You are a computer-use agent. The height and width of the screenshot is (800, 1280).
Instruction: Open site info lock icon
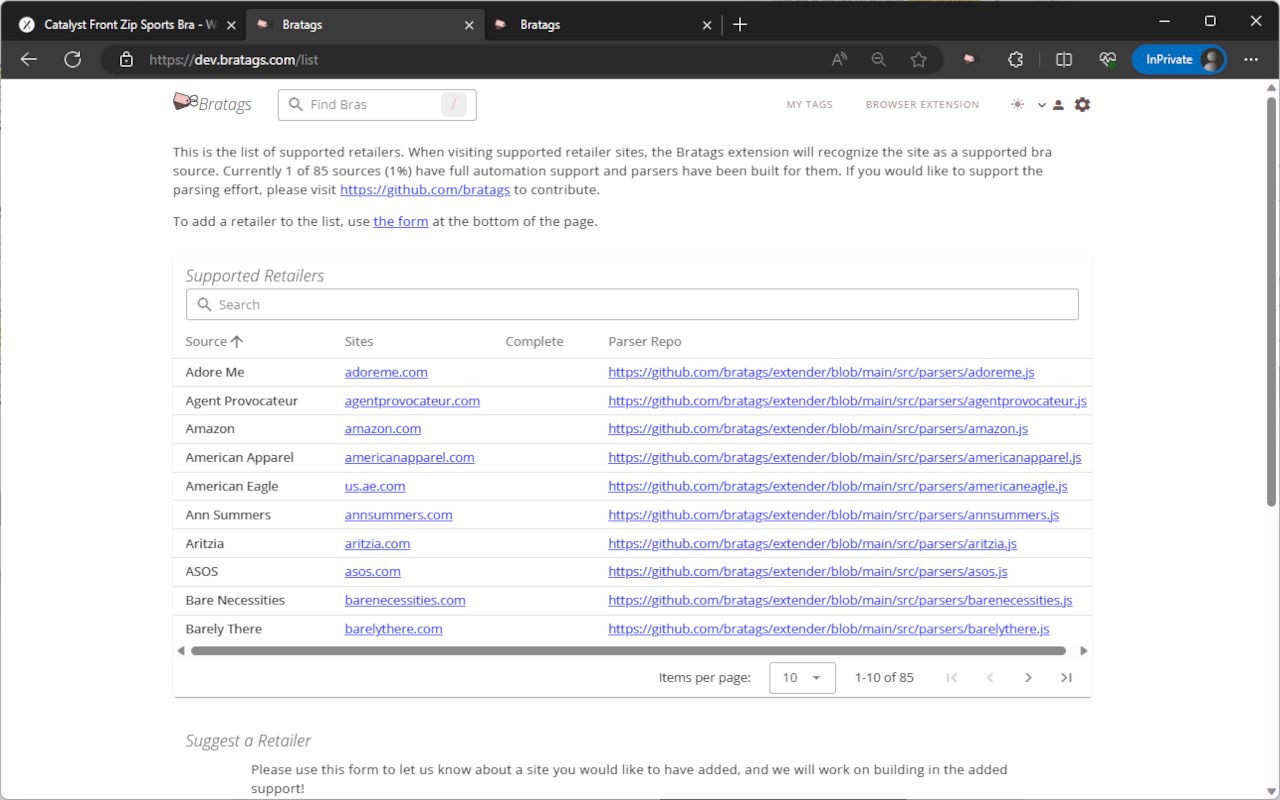click(x=126, y=60)
